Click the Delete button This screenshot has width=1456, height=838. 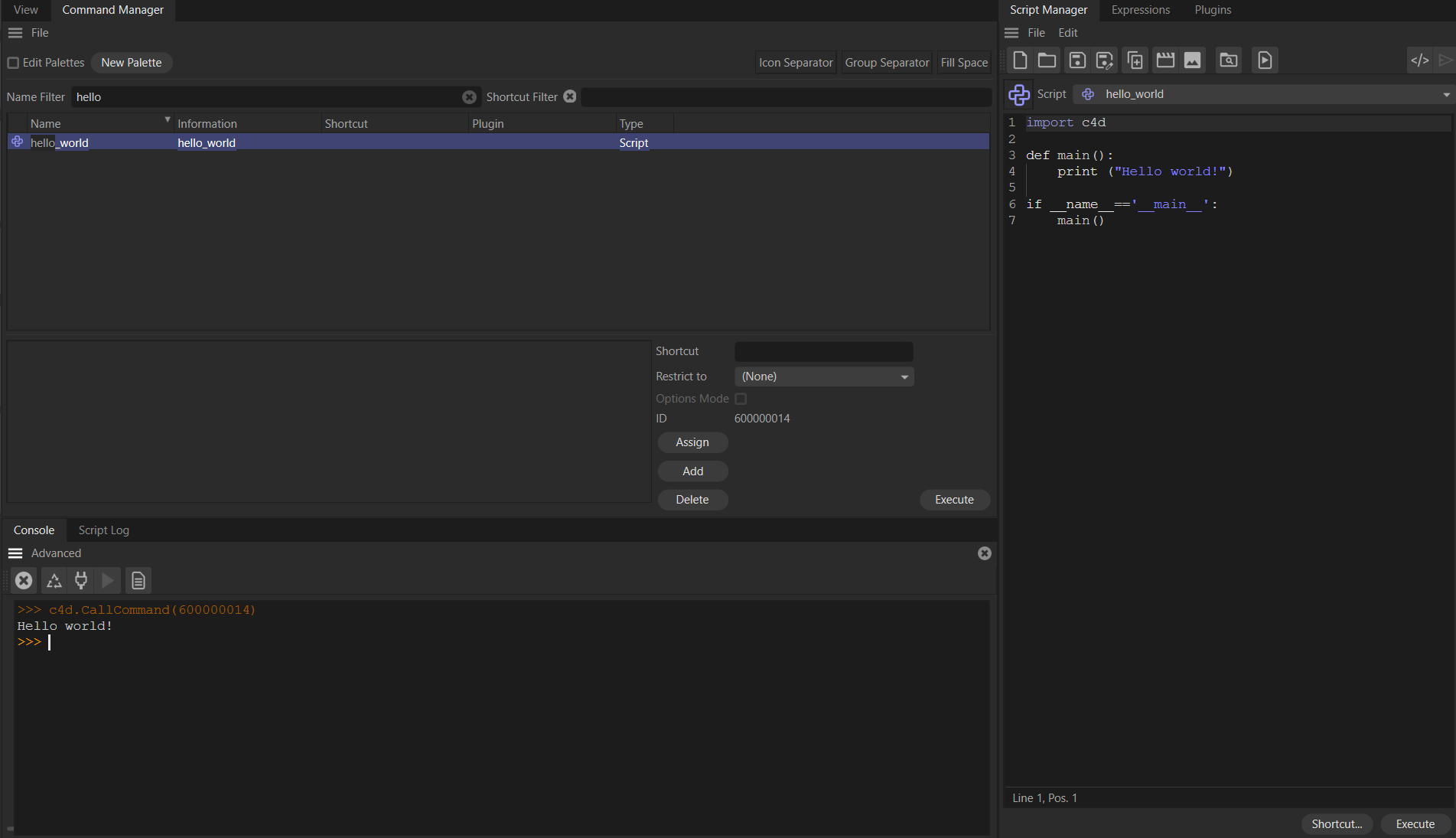[692, 500]
